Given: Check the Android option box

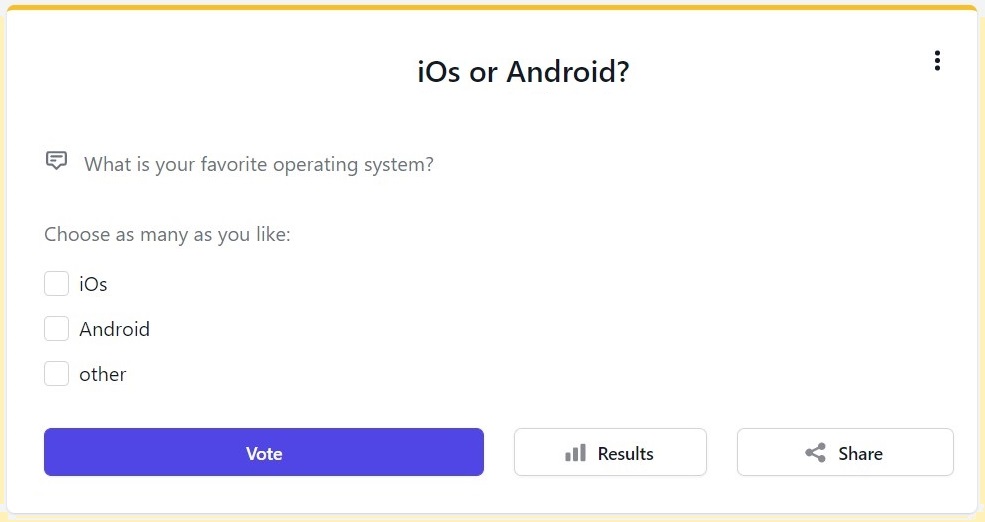Looking at the screenshot, I should coord(57,329).
